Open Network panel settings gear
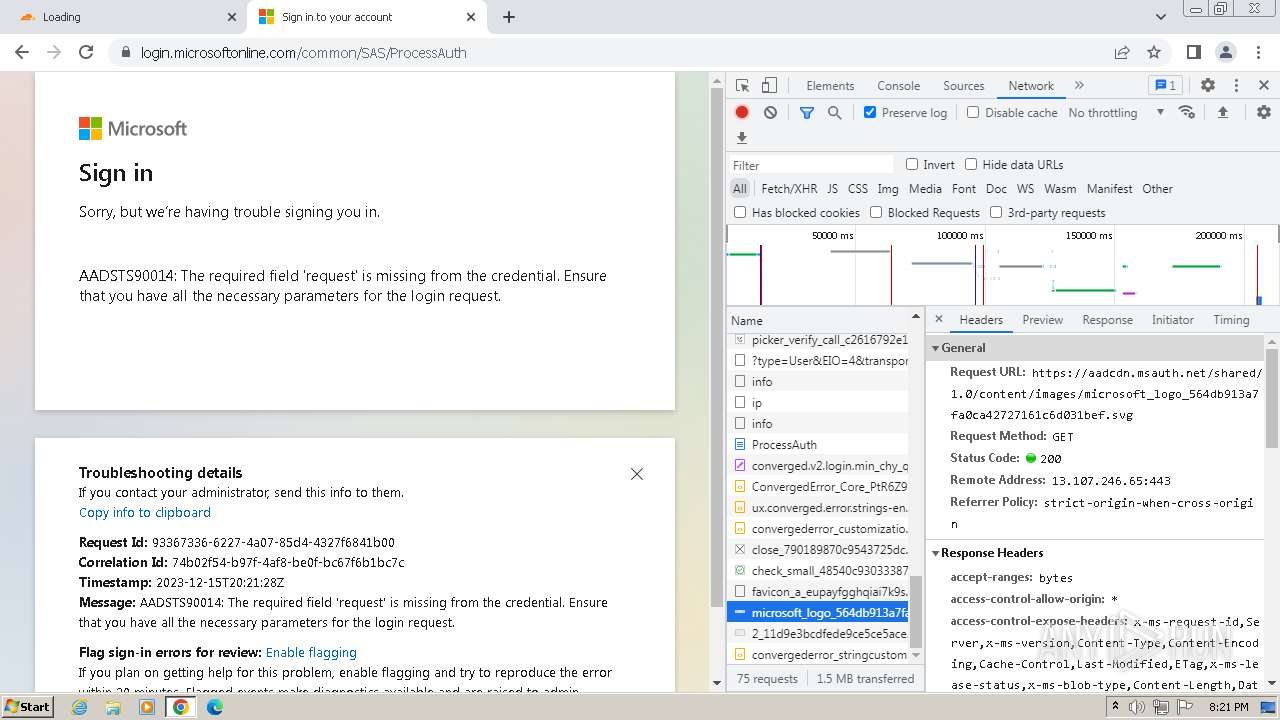 (1264, 112)
